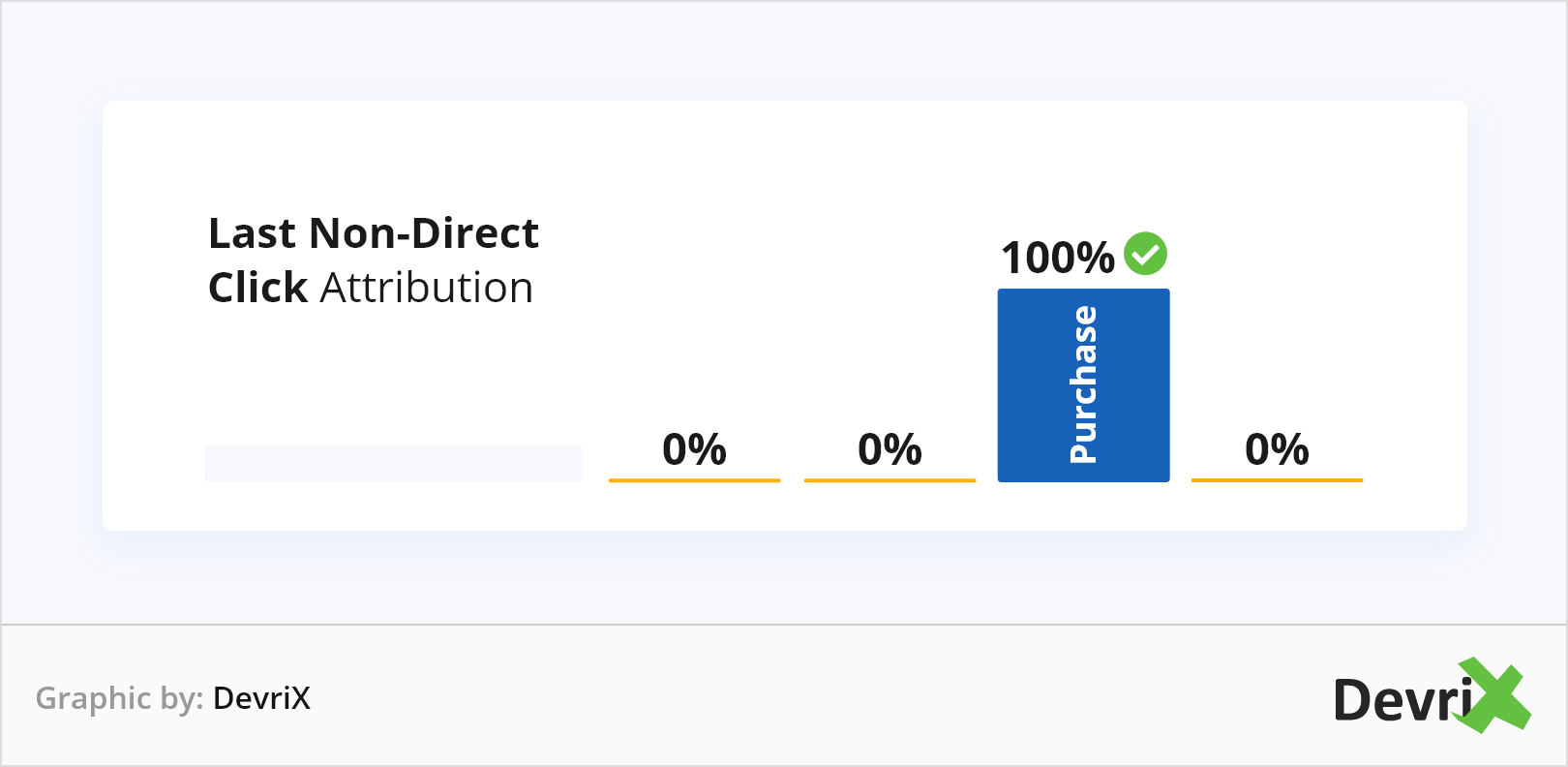The image size is (1568, 767).
Task: Open the DevriX credit text link
Action: pyautogui.click(x=261, y=698)
